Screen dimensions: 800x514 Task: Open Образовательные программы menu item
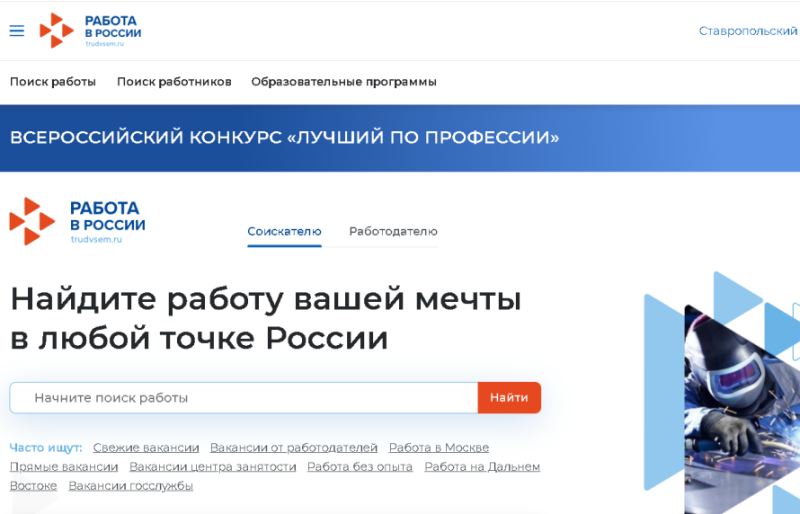(344, 82)
